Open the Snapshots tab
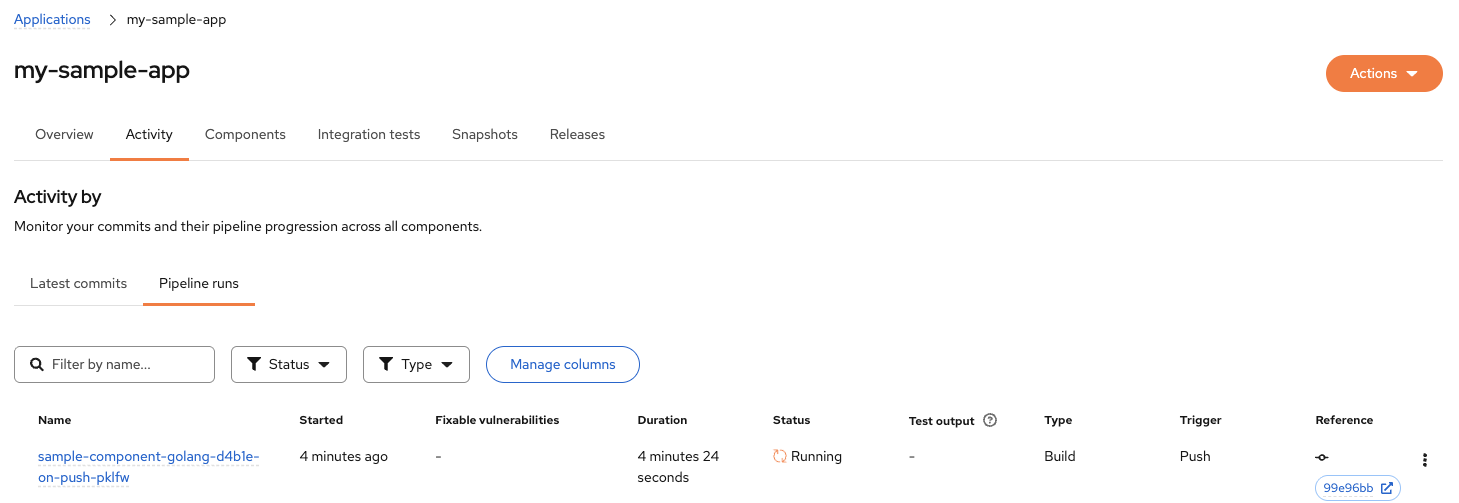Screen dimensions: 1459x503 (x=485, y=134)
